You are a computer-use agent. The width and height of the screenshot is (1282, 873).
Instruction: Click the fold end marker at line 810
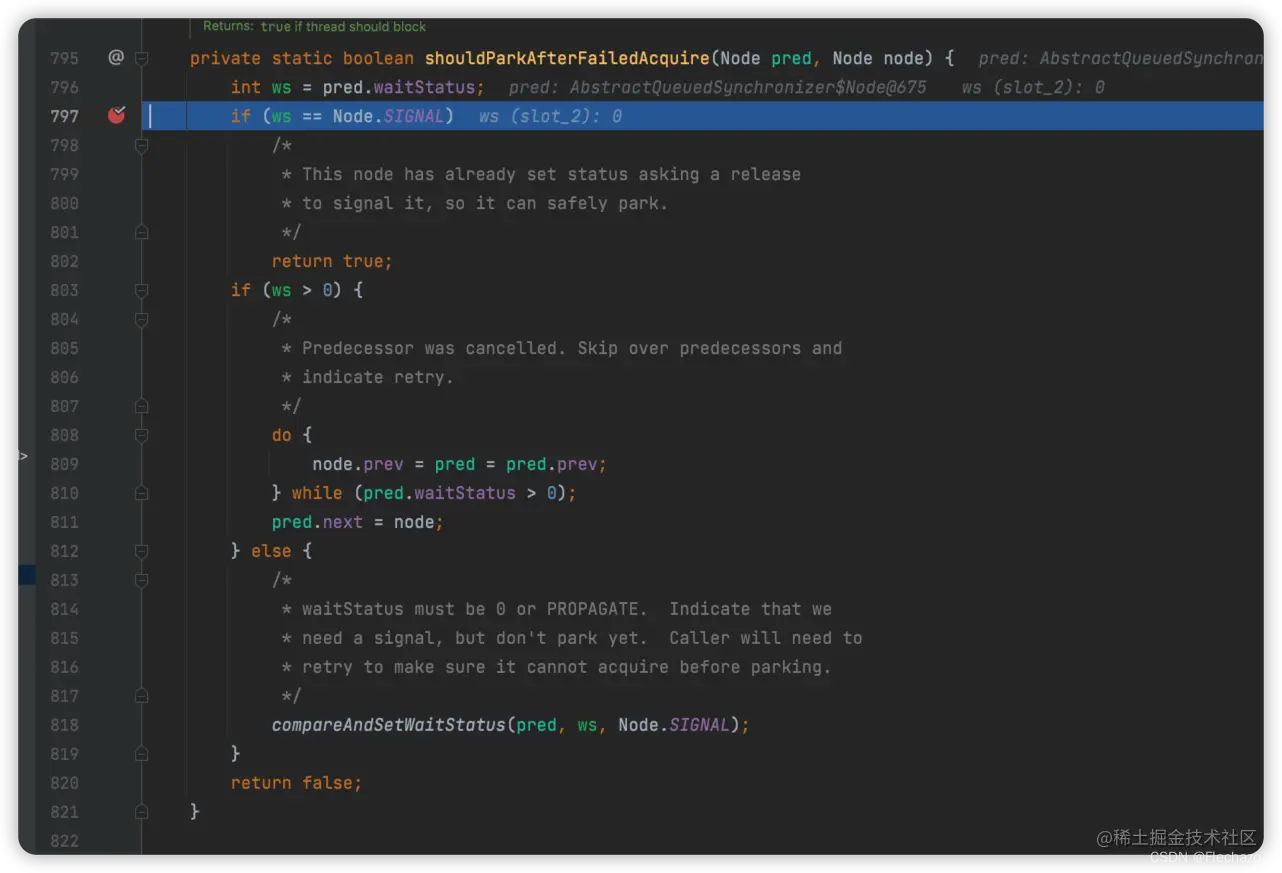[x=141, y=493]
